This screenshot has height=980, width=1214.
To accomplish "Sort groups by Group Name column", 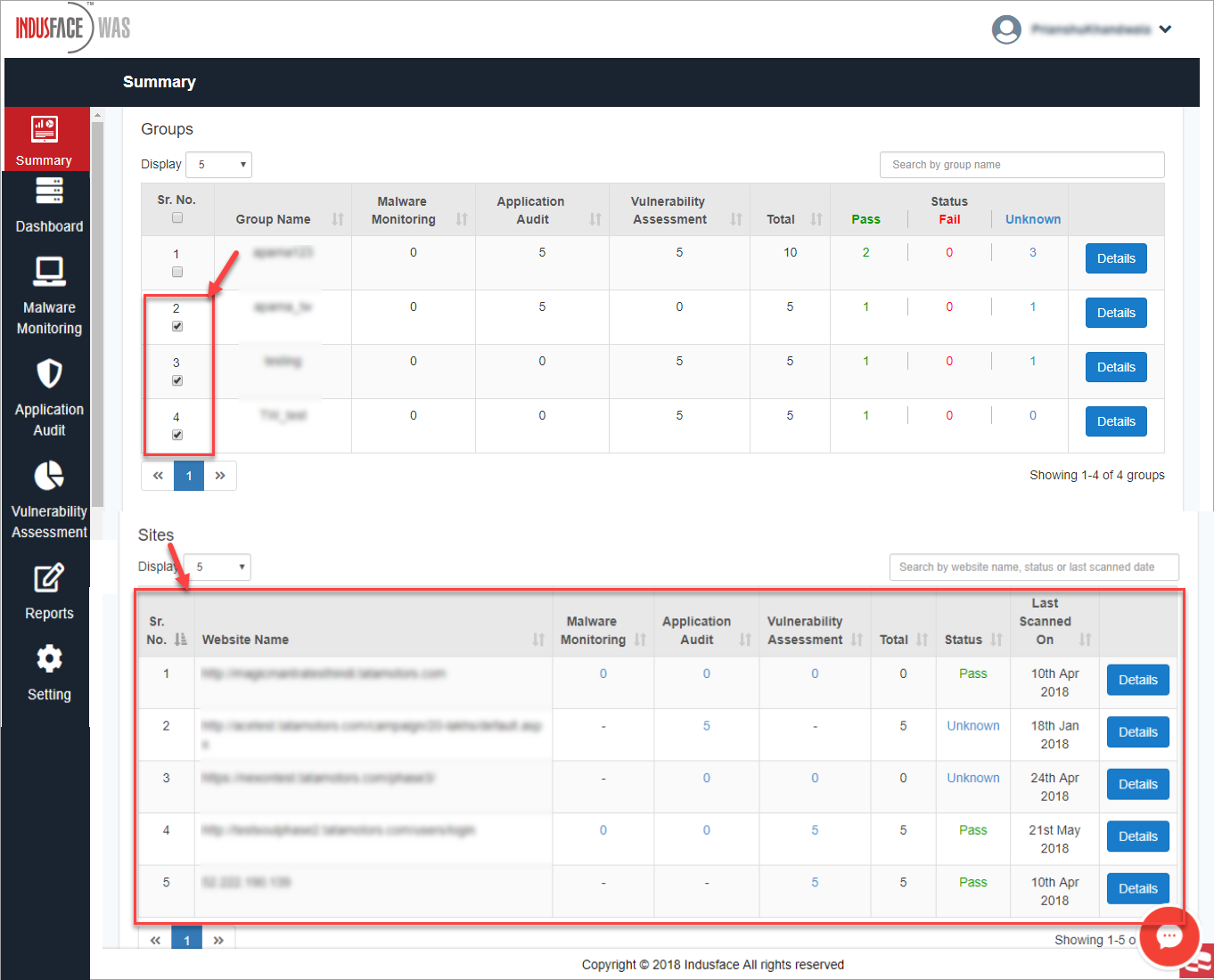I will [x=338, y=219].
